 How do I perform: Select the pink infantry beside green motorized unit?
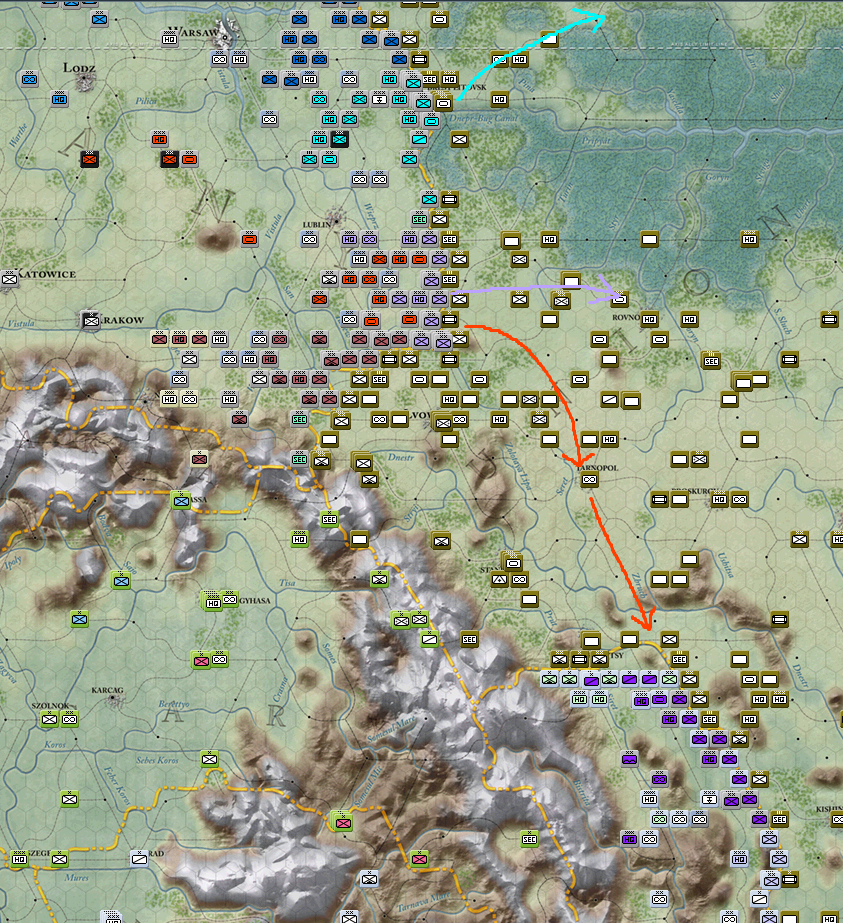click(201, 661)
